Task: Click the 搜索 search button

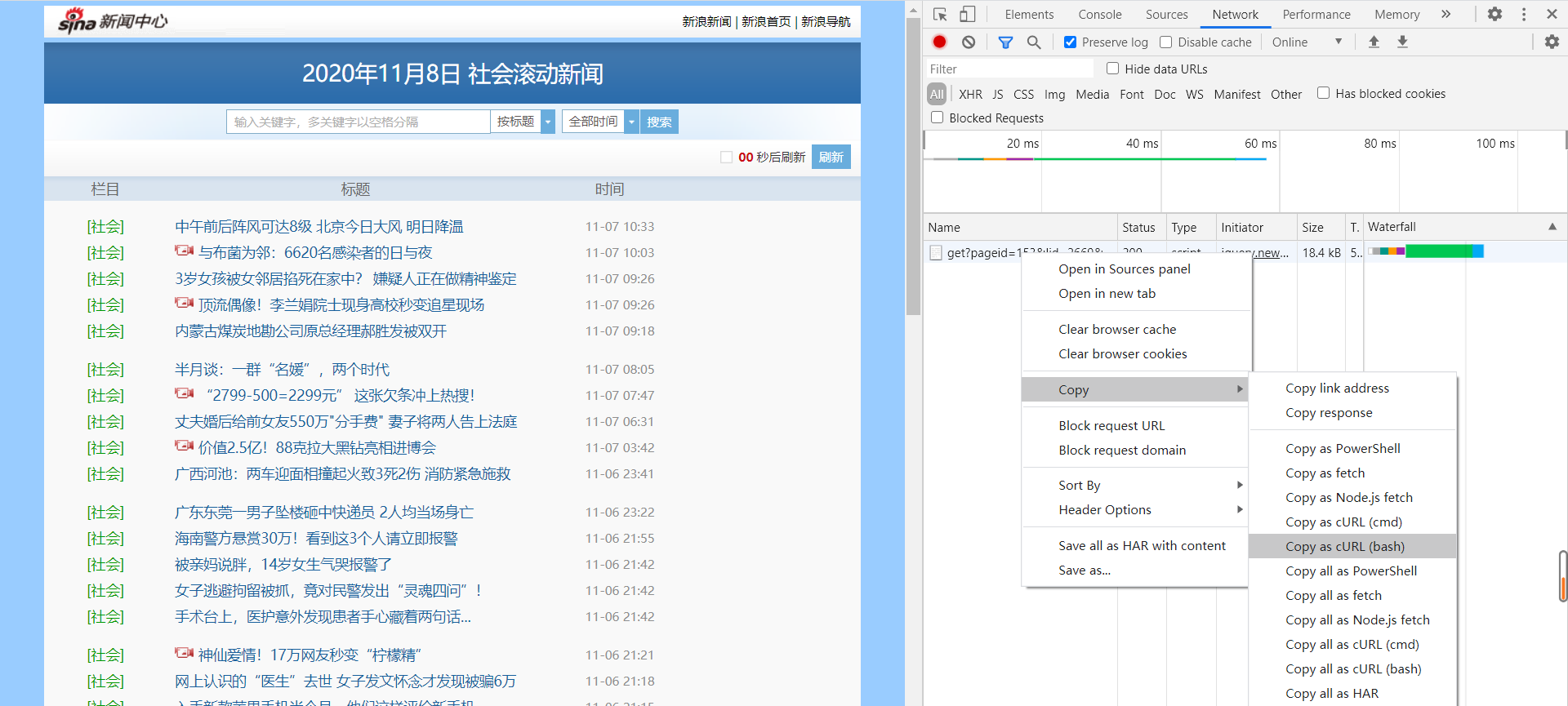Action: tap(659, 122)
